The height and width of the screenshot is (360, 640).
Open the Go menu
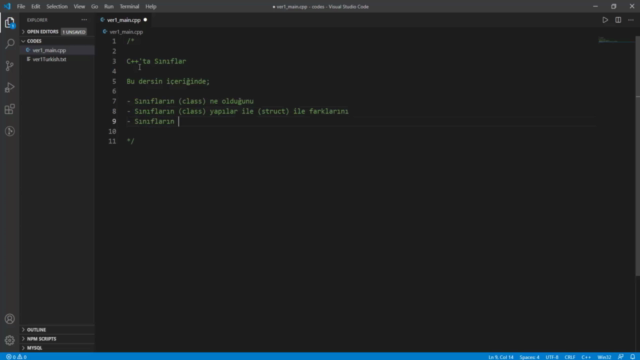94,7
